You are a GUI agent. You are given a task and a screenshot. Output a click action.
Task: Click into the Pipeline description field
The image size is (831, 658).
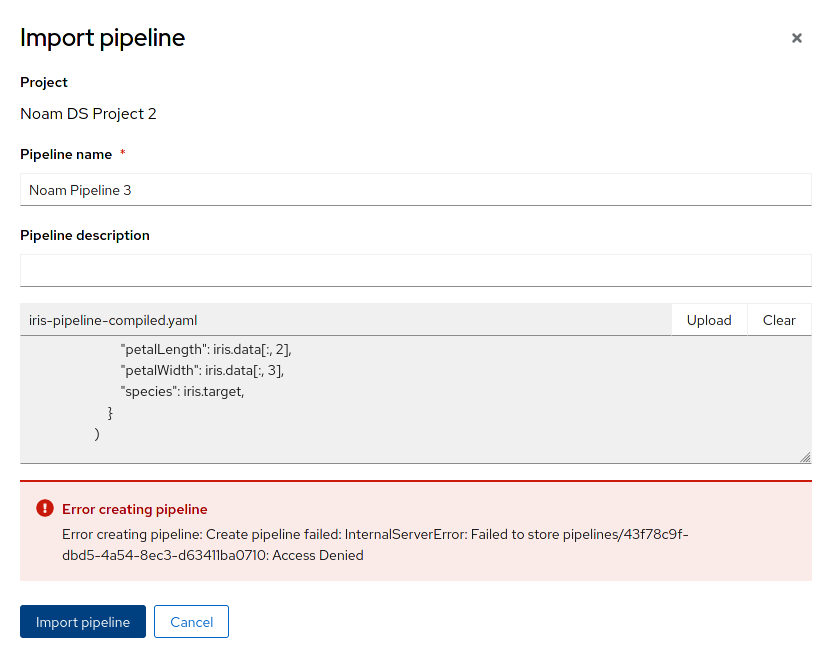[x=415, y=271]
